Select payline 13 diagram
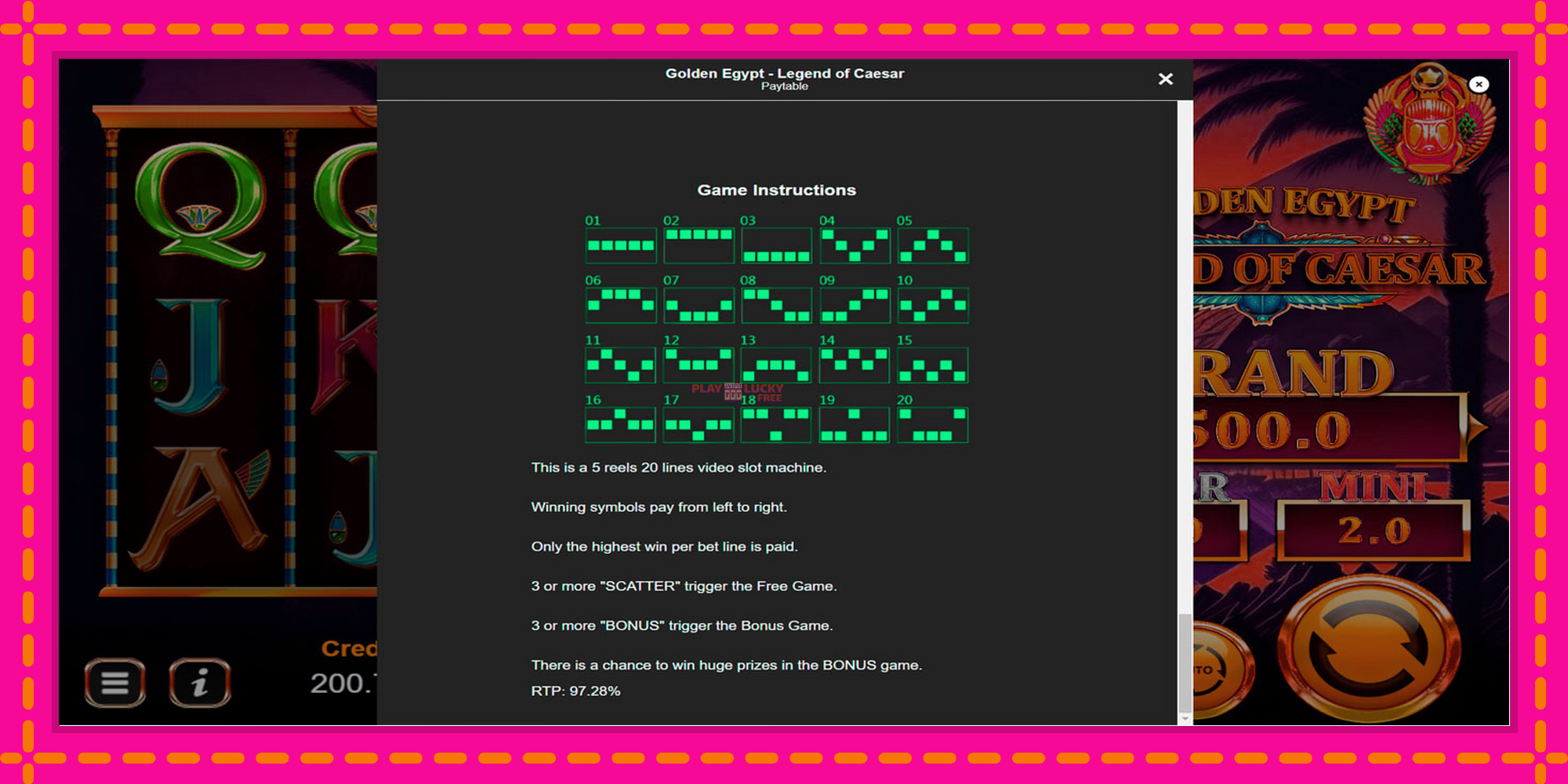 [776, 365]
